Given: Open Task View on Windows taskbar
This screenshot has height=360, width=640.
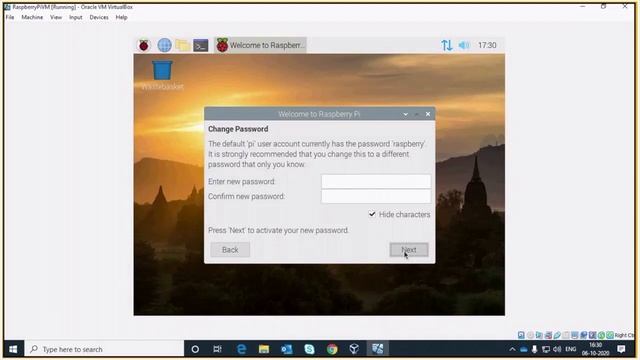Looking at the screenshot, I should [218, 349].
